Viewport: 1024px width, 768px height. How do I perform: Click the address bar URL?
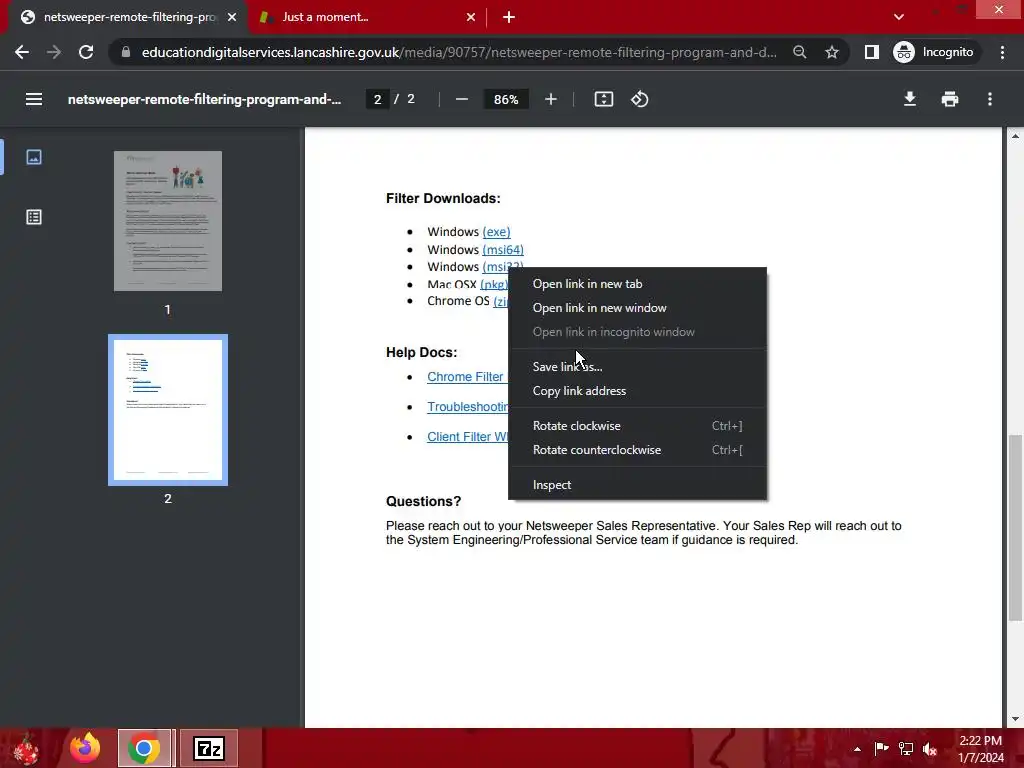(x=459, y=52)
